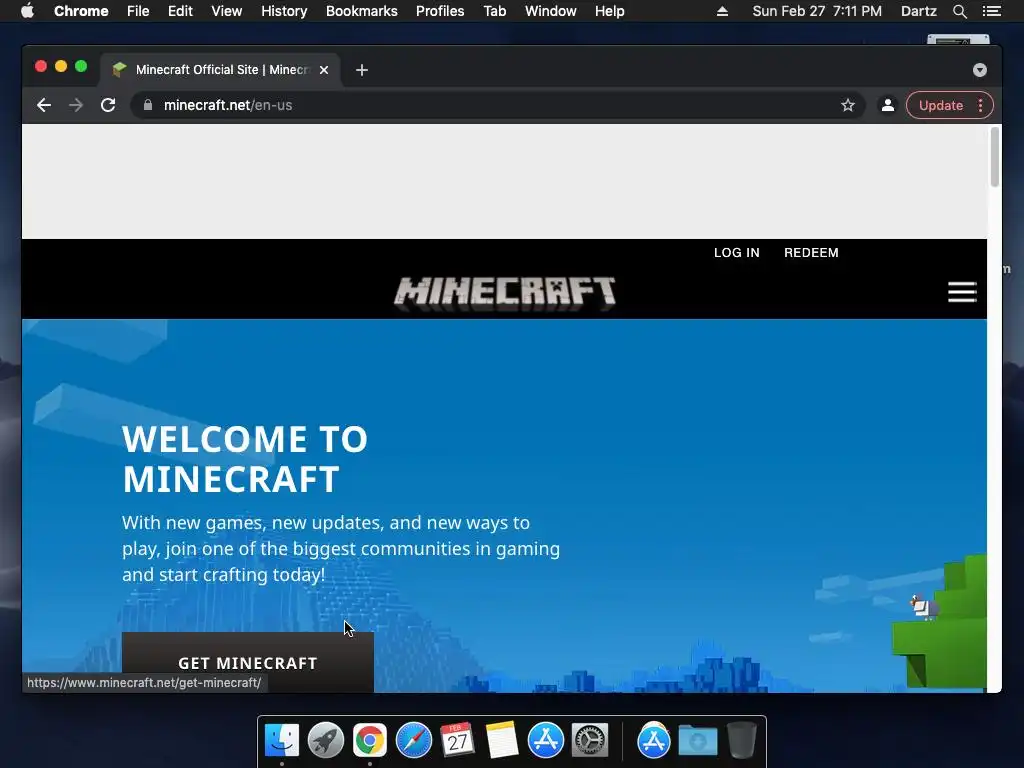Viewport: 1024px width, 768px height.
Task: Click the WELCOME TO MINECRAFT heading
Action: coord(245,459)
